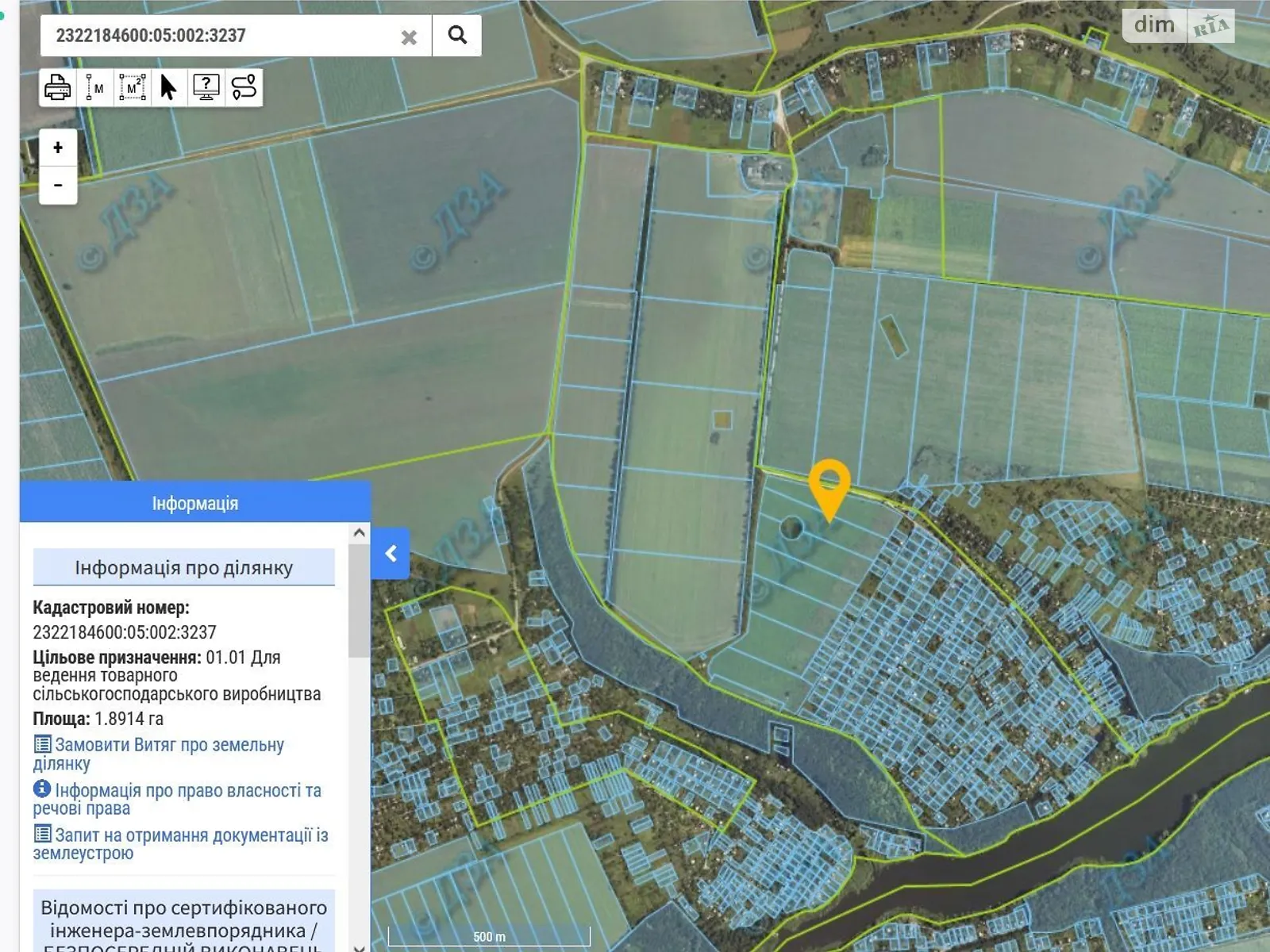This screenshot has width=1270, height=952.
Task: Activate the arrow pointer tool
Action: (x=168, y=87)
